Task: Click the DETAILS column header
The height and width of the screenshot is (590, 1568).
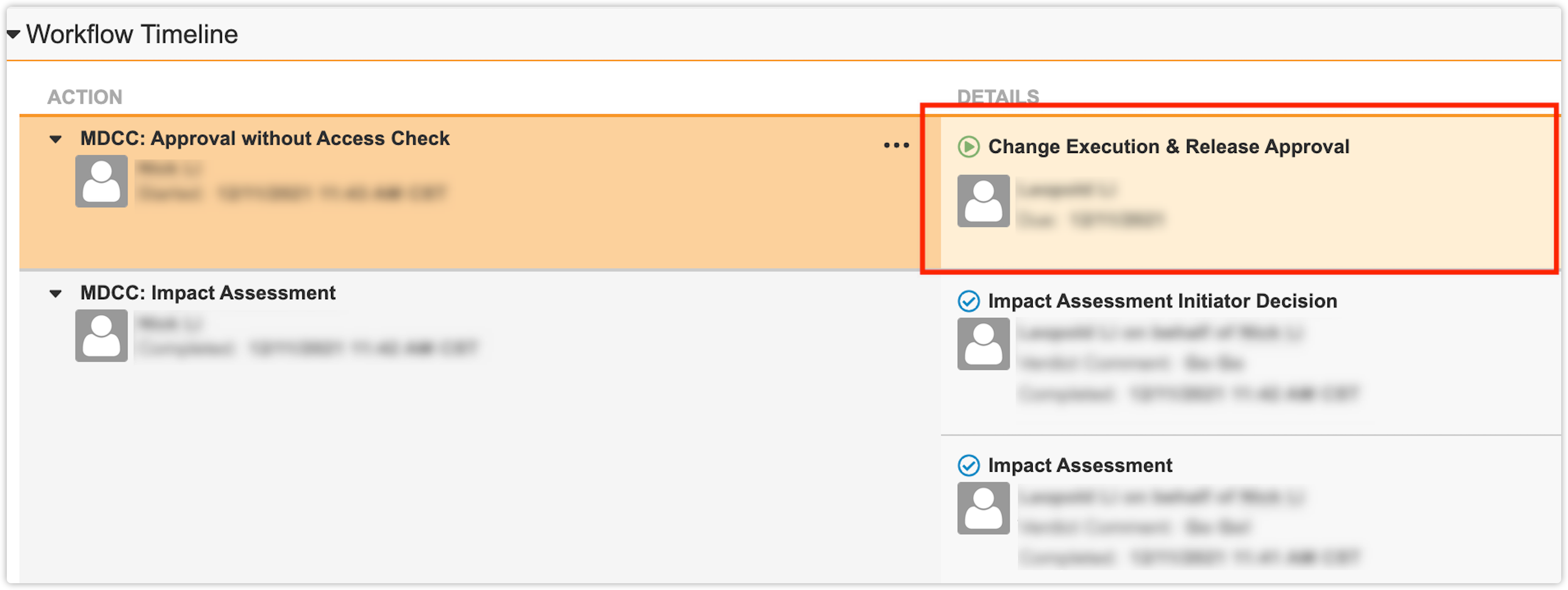Action: 998,96
